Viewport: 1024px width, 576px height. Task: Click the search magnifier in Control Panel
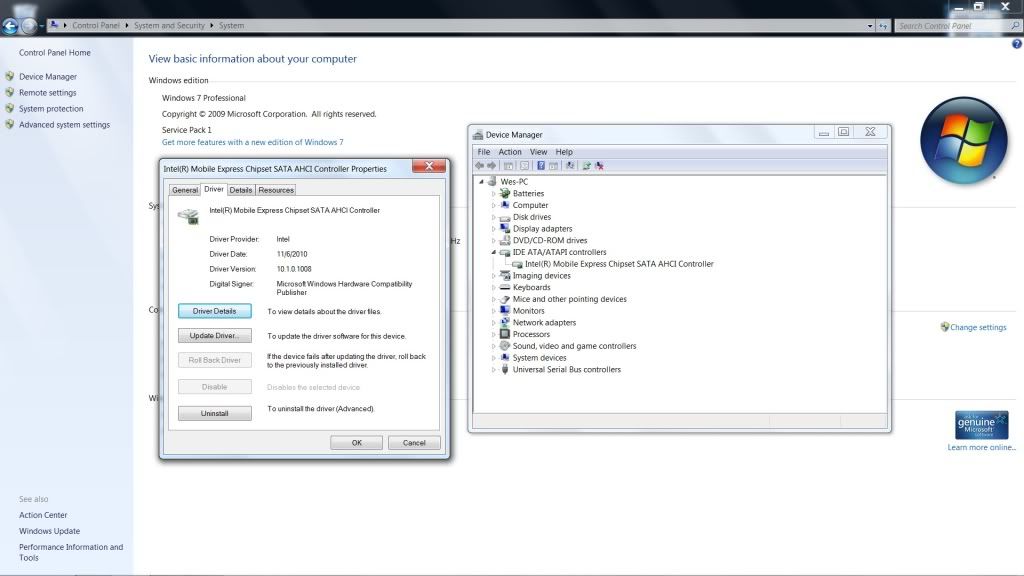[x=1015, y=26]
